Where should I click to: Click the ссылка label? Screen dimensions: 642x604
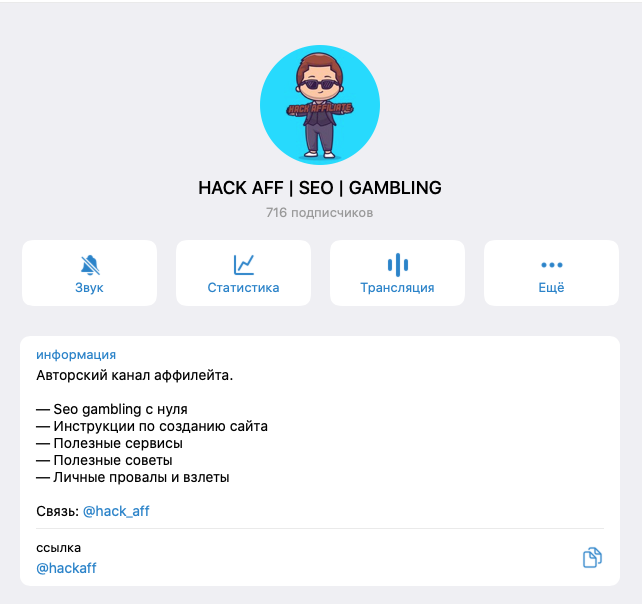59,547
